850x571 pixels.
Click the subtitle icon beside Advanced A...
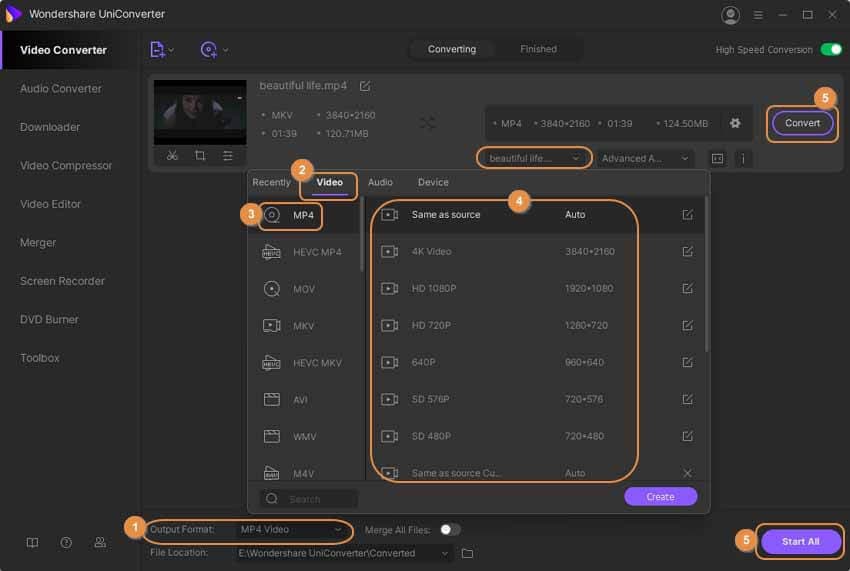[x=717, y=158]
